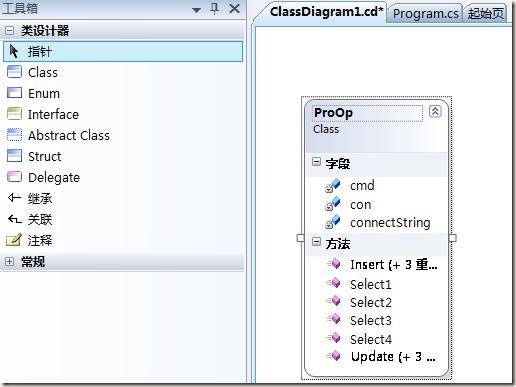Click the Class label in toolbox
This screenshot has width=516, height=387.
[x=43, y=72]
